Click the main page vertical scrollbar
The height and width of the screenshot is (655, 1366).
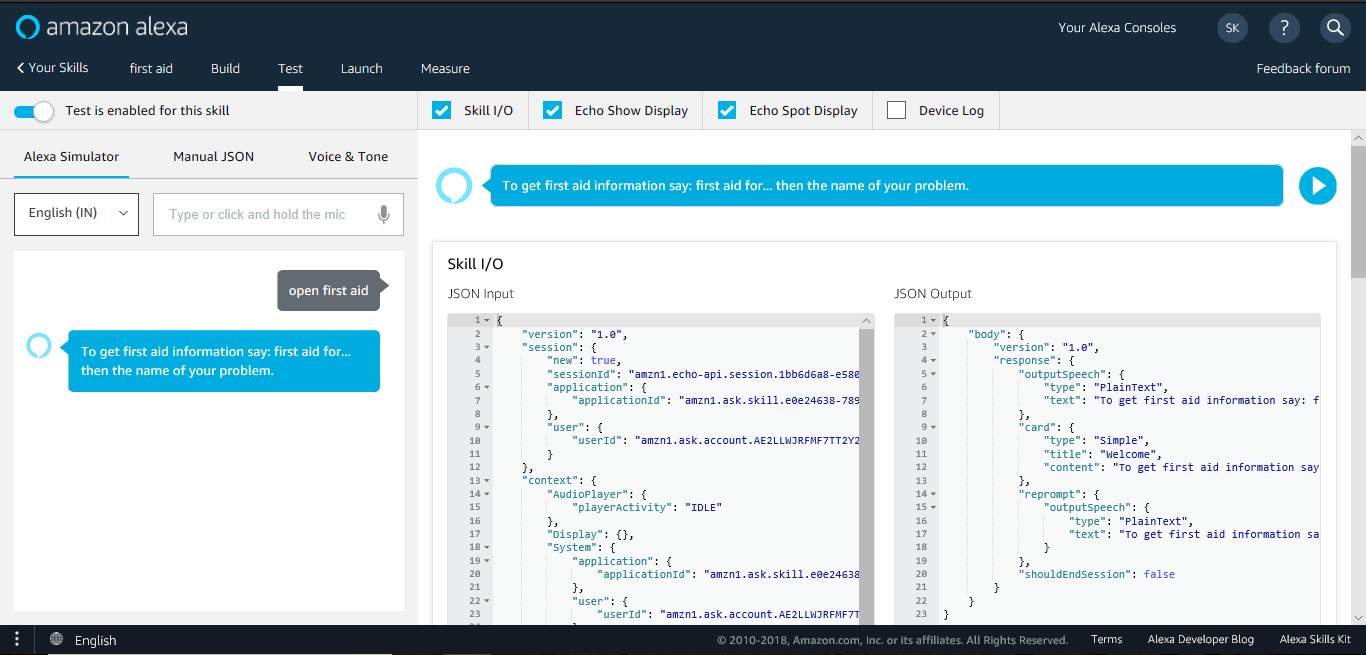1358,210
